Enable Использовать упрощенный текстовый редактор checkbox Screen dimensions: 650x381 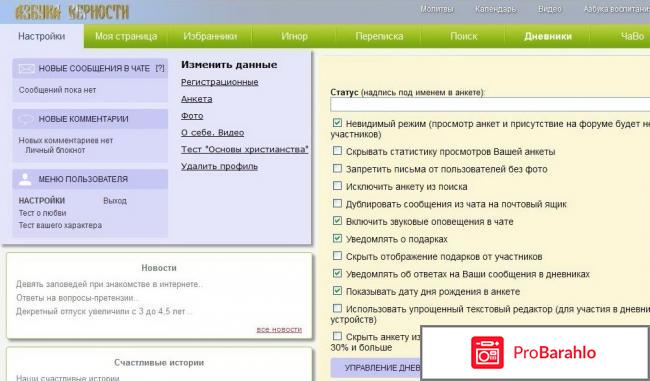coord(337,308)
